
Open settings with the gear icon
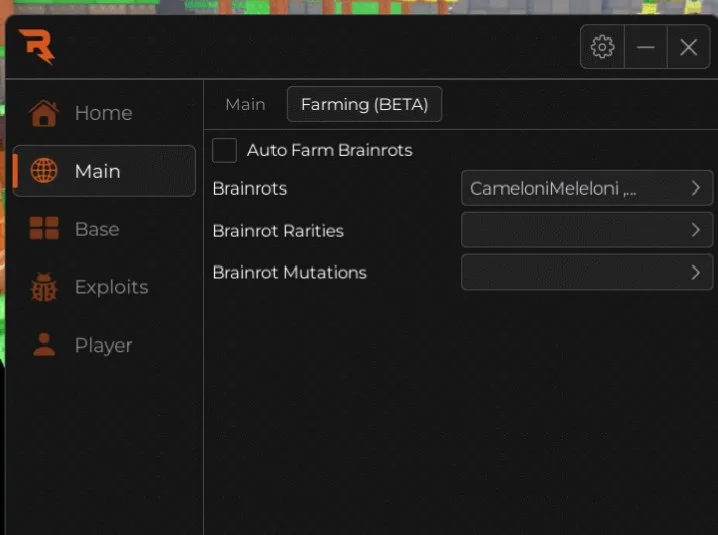[x=602, y=47]
